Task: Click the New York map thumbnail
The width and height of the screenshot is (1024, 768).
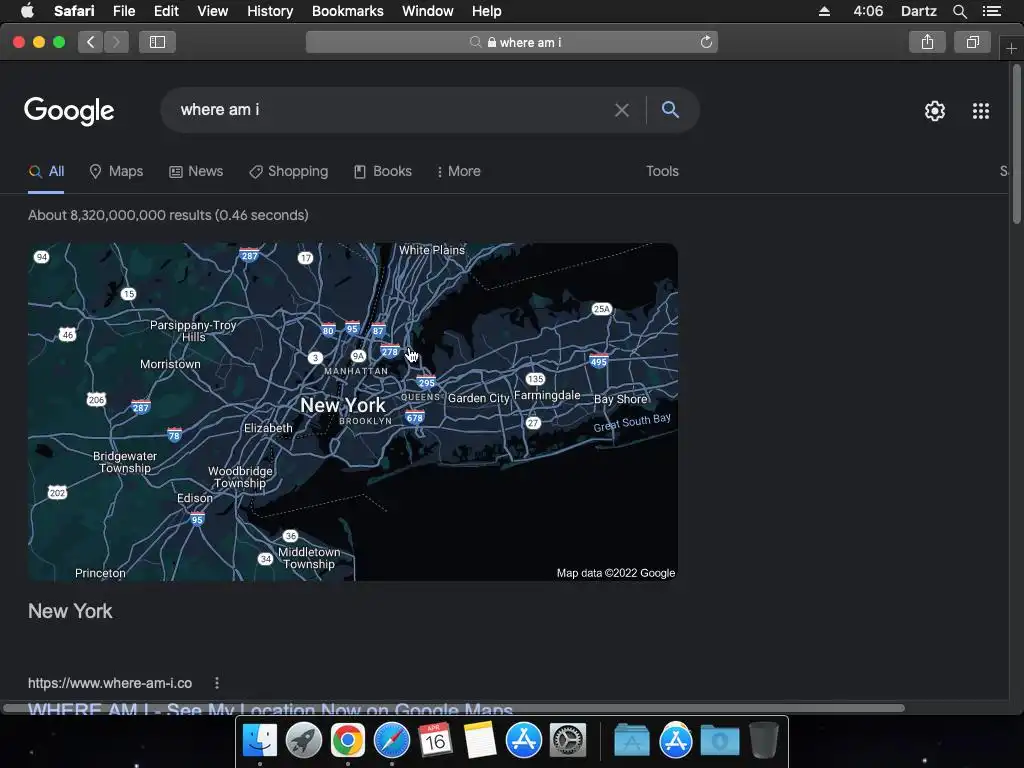Action: 353,411
